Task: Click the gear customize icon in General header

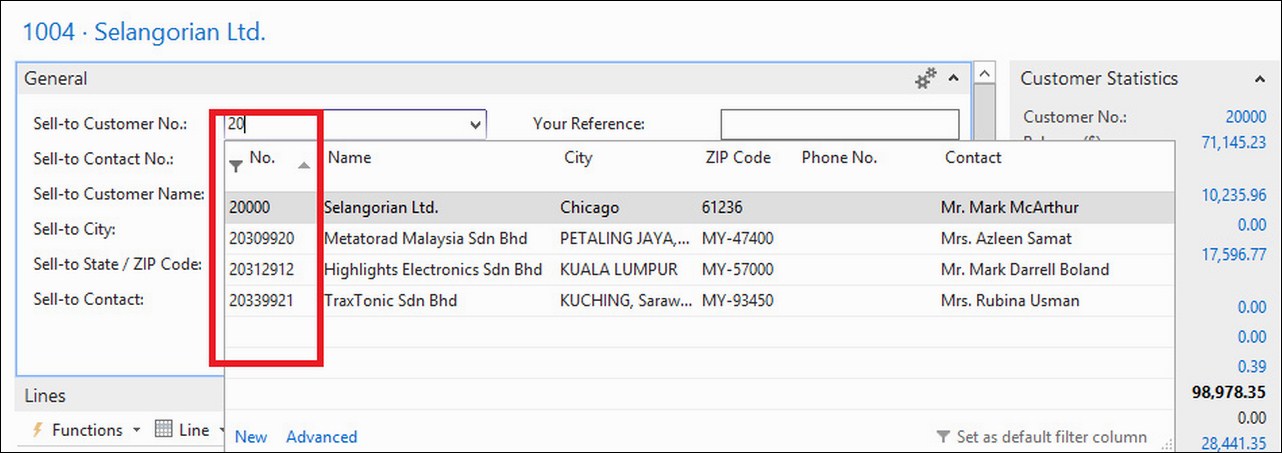Action: (926, 78)
